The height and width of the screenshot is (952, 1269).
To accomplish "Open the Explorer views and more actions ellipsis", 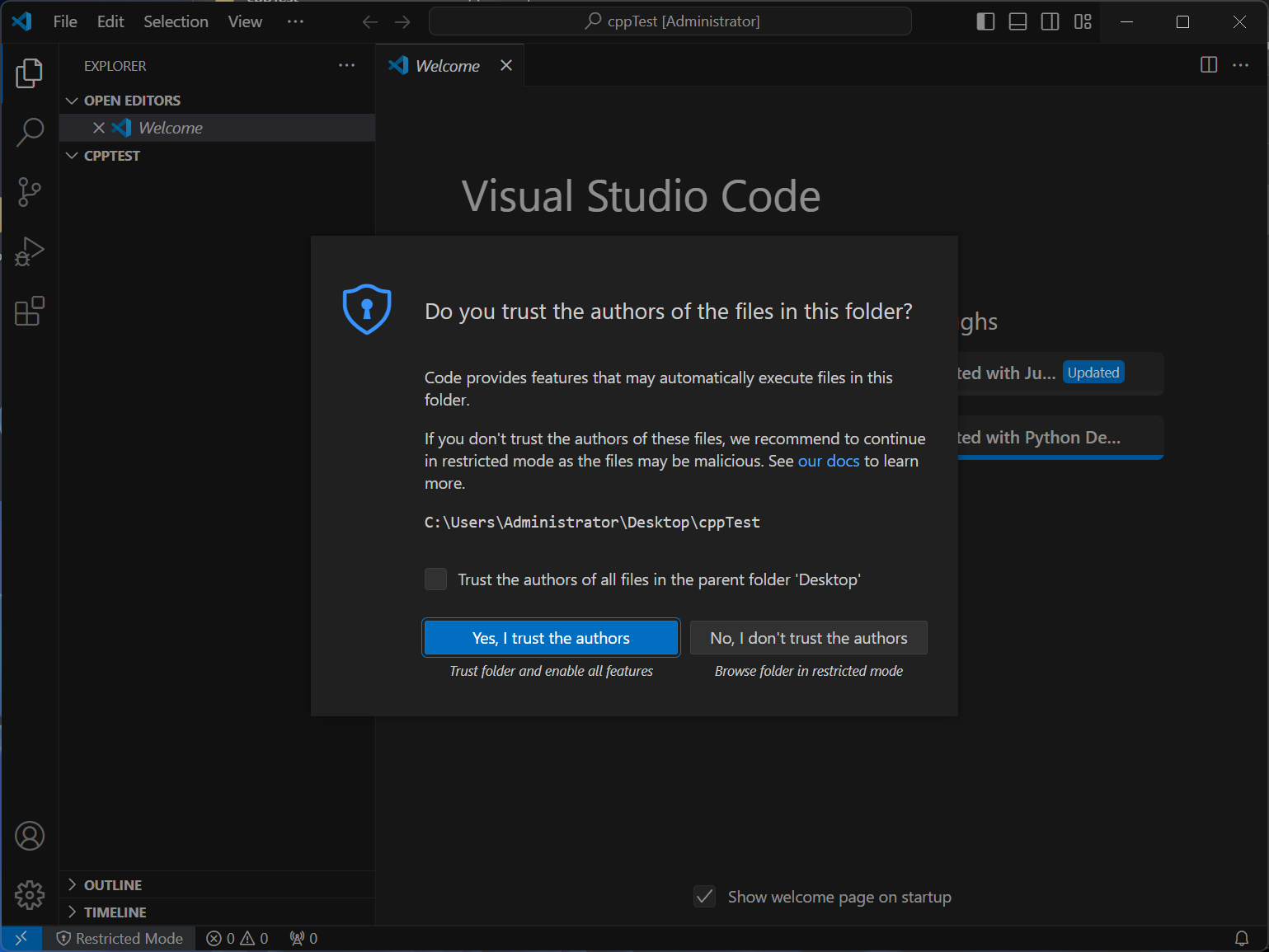I will [x=347, y=65].
